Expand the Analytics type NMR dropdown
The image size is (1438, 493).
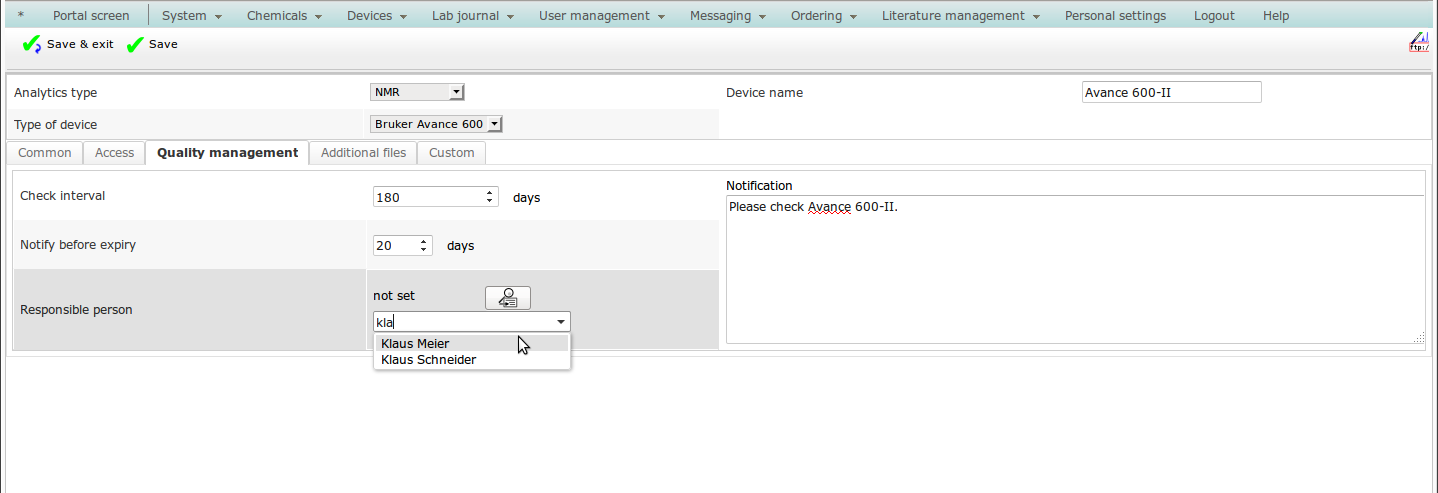tap(456, 92)
